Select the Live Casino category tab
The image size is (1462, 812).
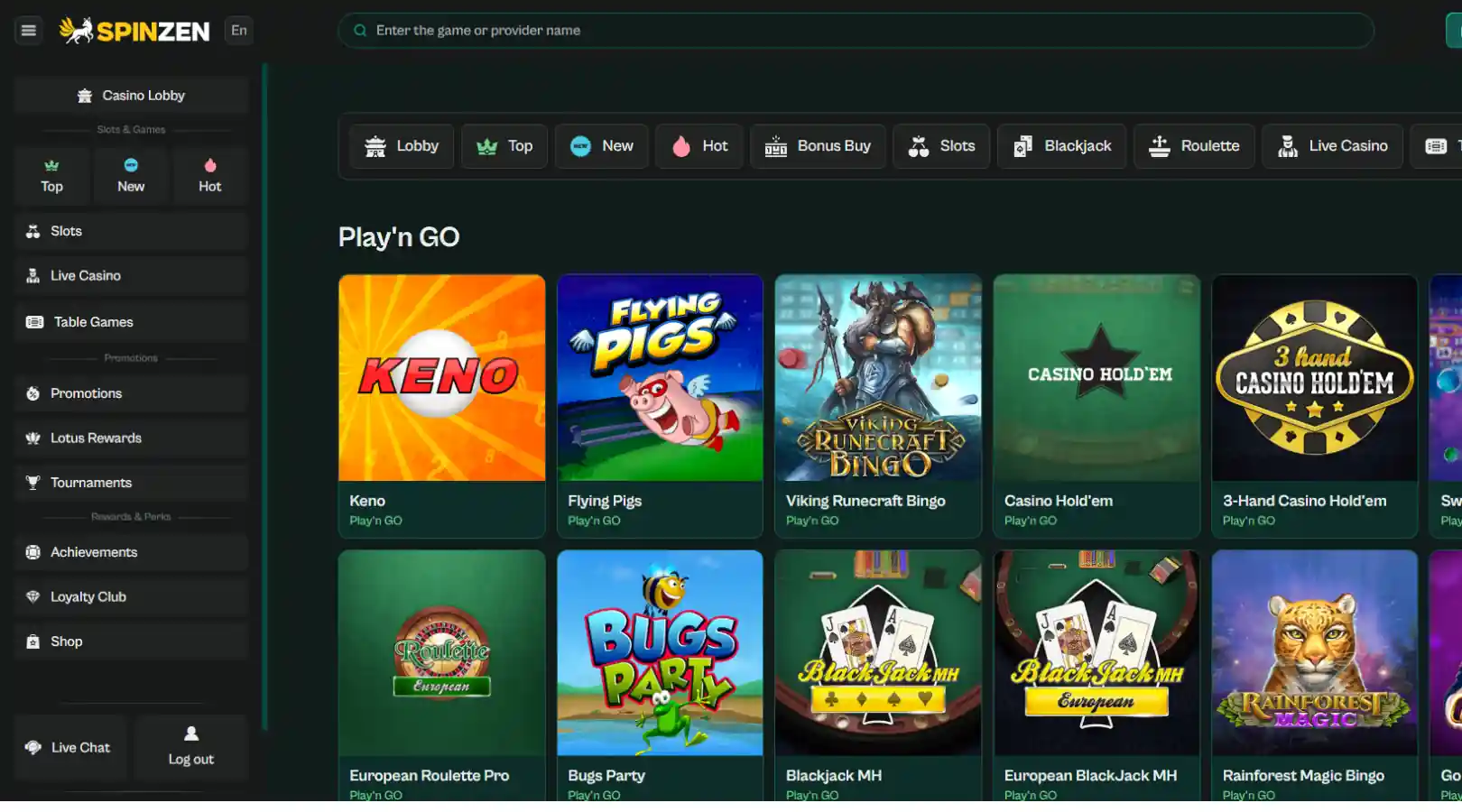tap(1332, 146)
